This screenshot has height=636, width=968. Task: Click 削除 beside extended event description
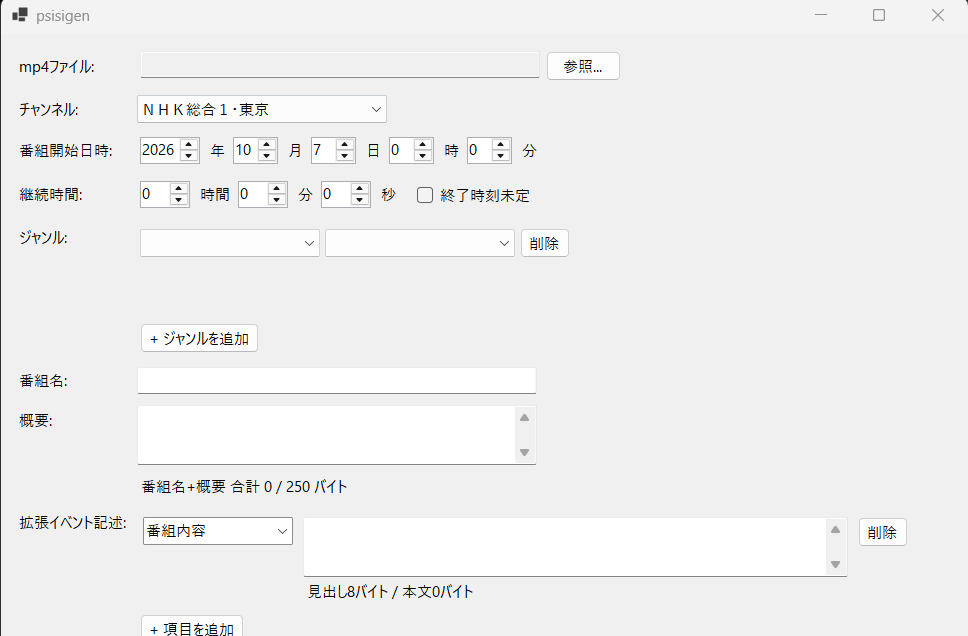point(883,532)
